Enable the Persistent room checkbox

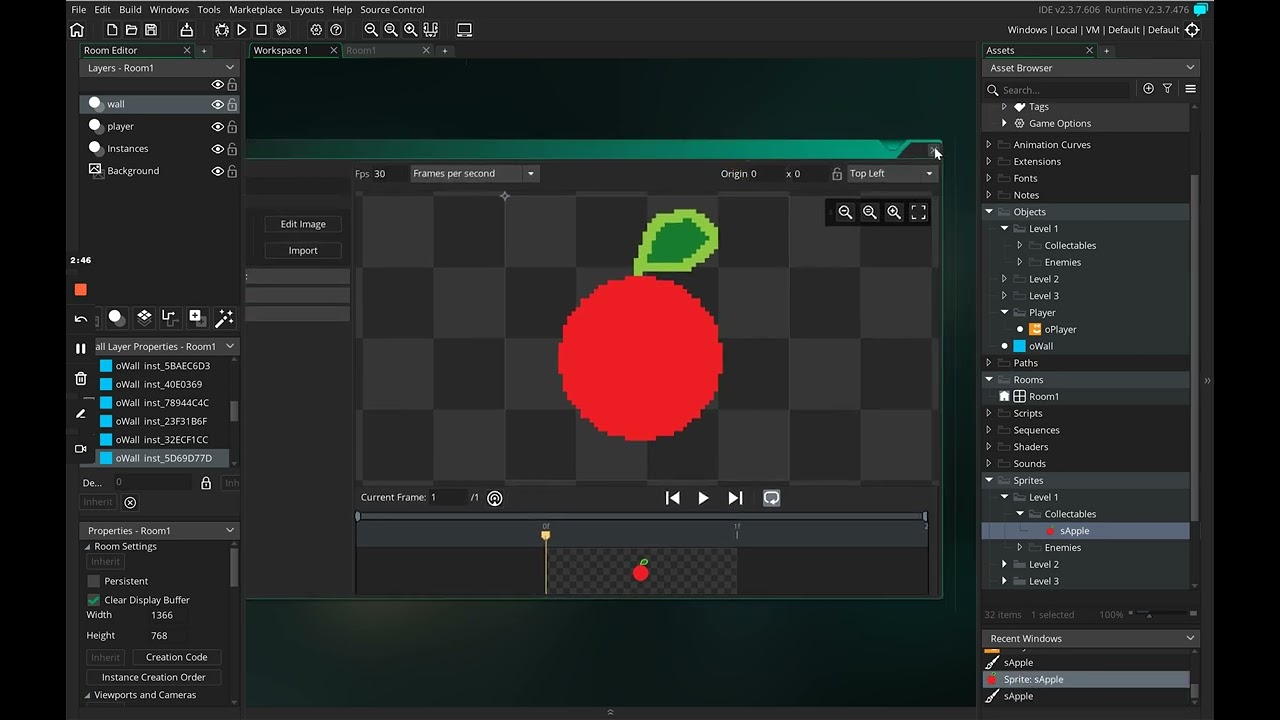[x=94, y=581]
